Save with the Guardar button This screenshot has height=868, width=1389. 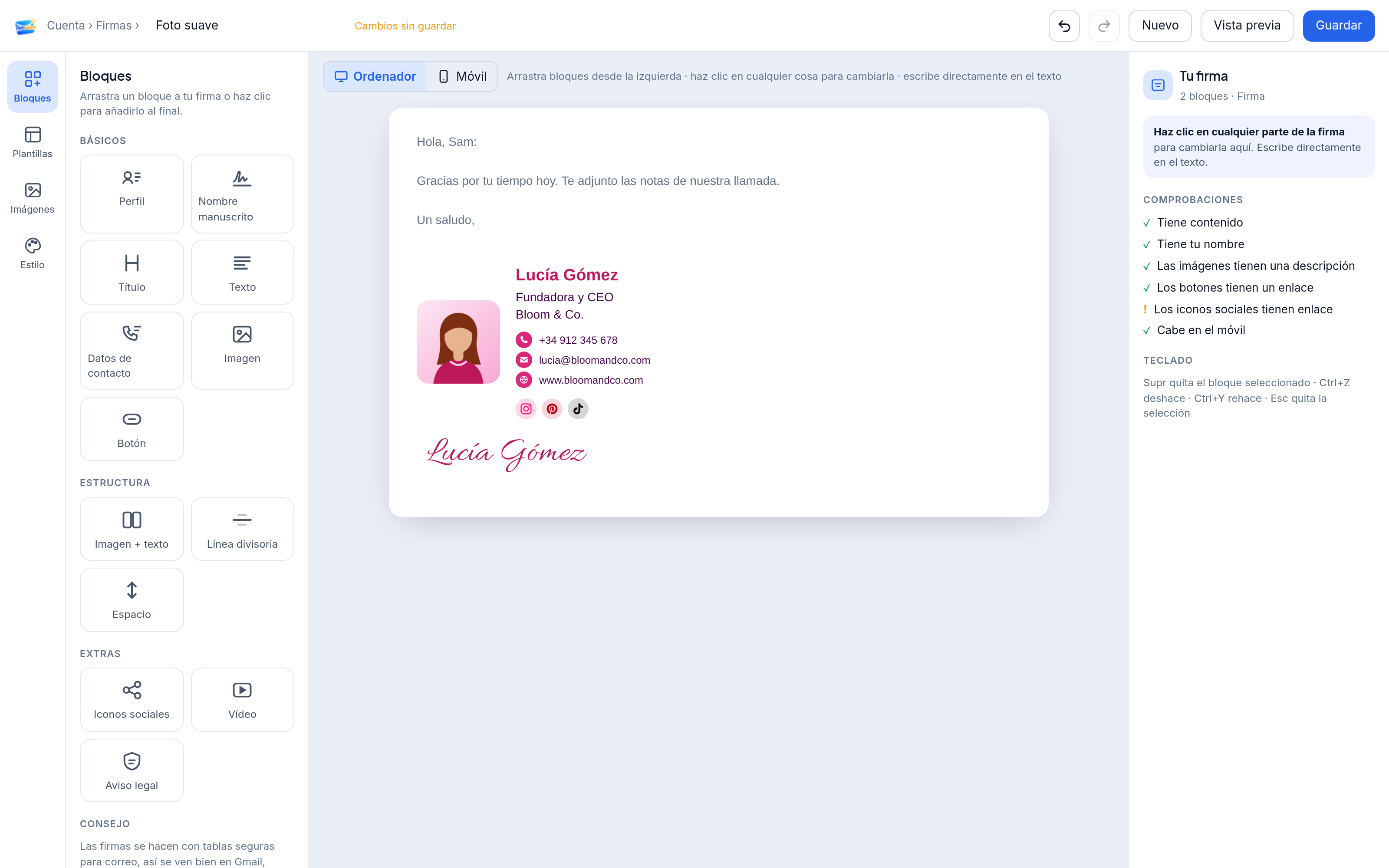pos(1339,26)
